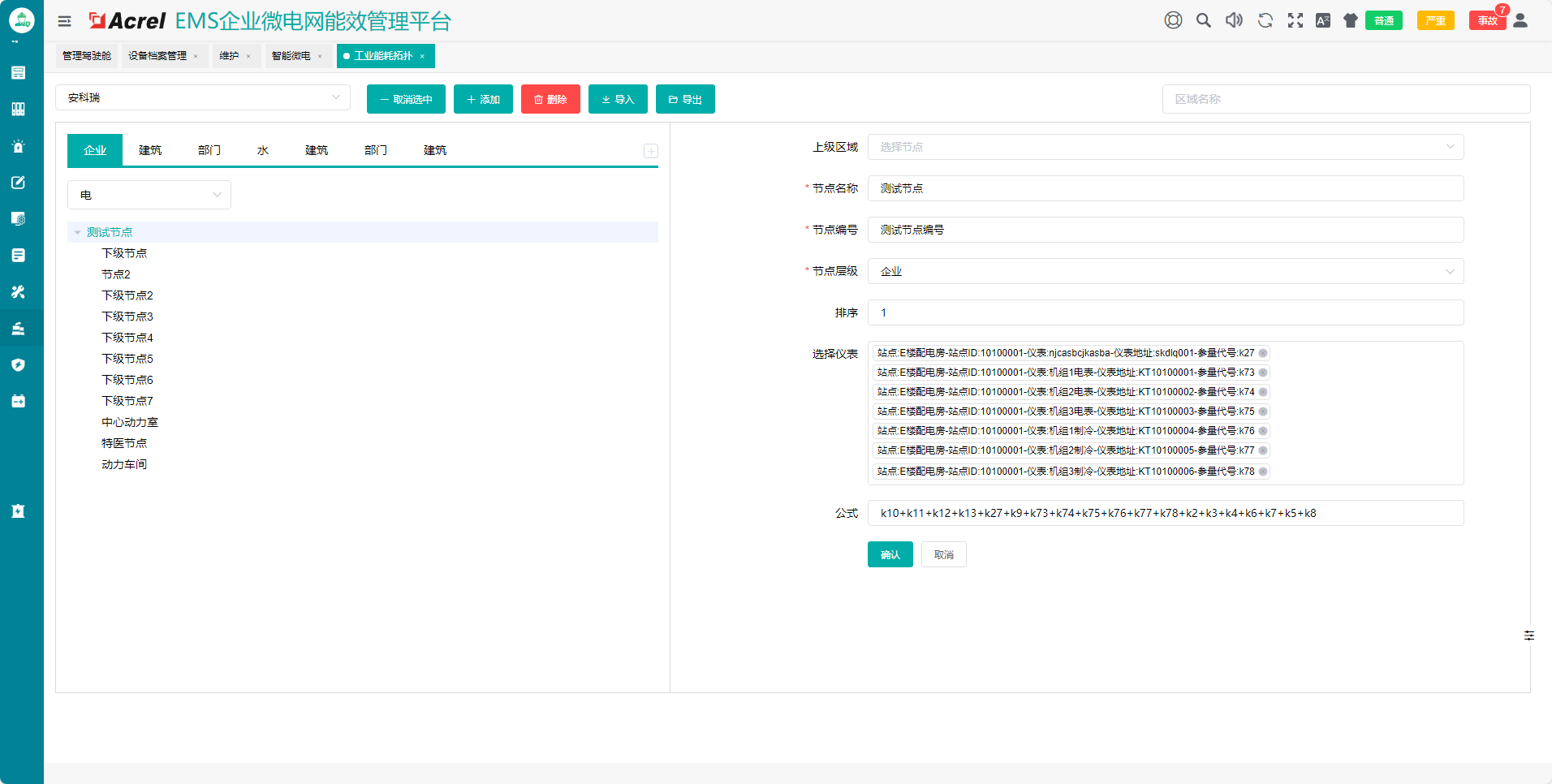Close the 工业能耗拓扑 page tab

coord(422,56)
